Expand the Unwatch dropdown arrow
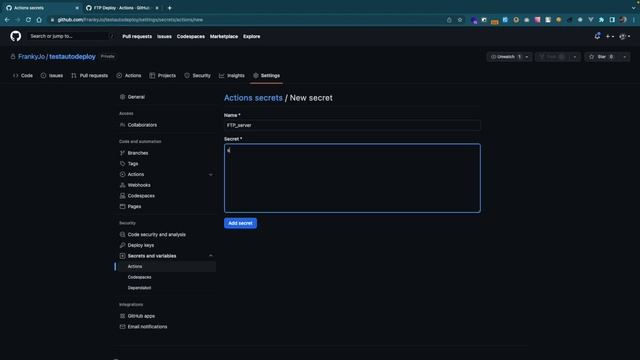Viewport: 640px width, 360px height. (527, 57)
